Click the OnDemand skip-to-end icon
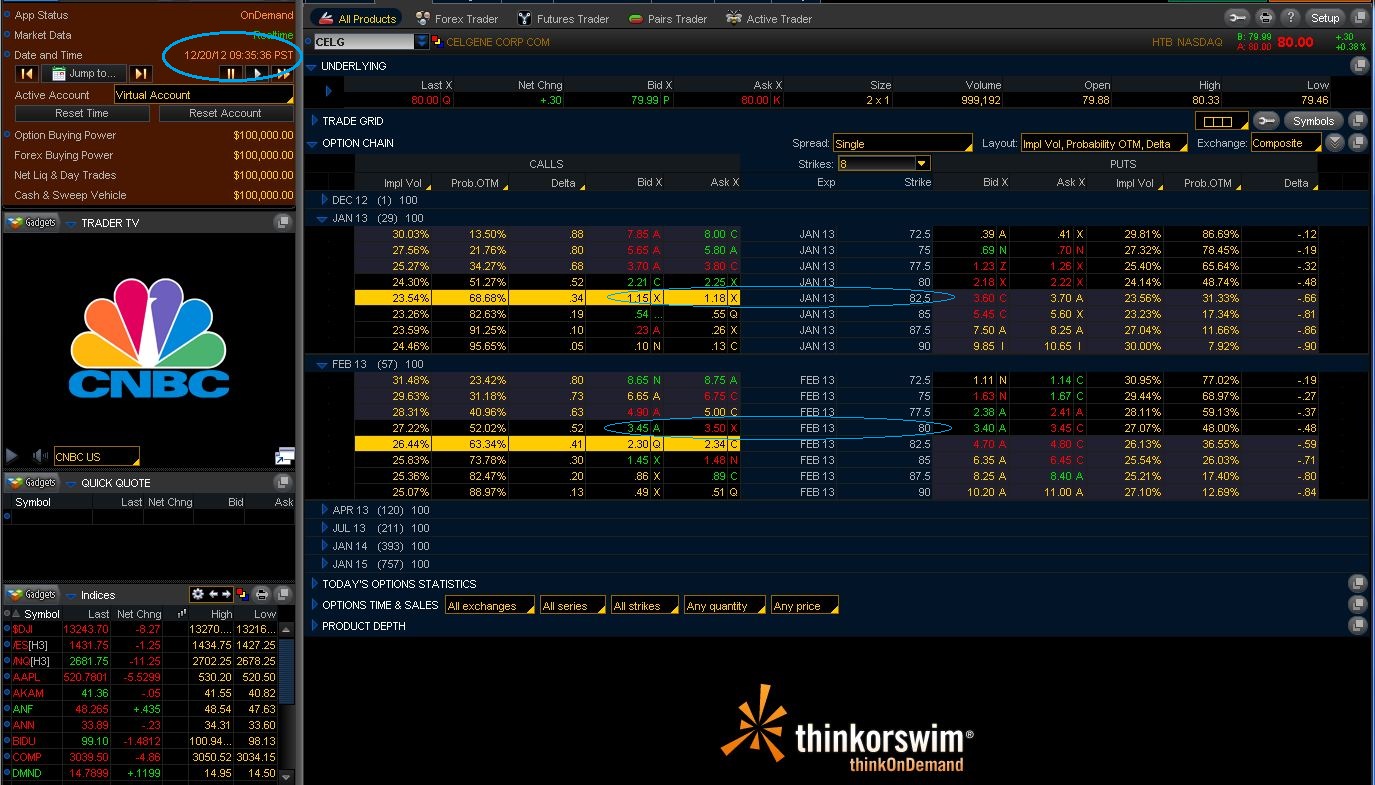 (x=141, y=73)
